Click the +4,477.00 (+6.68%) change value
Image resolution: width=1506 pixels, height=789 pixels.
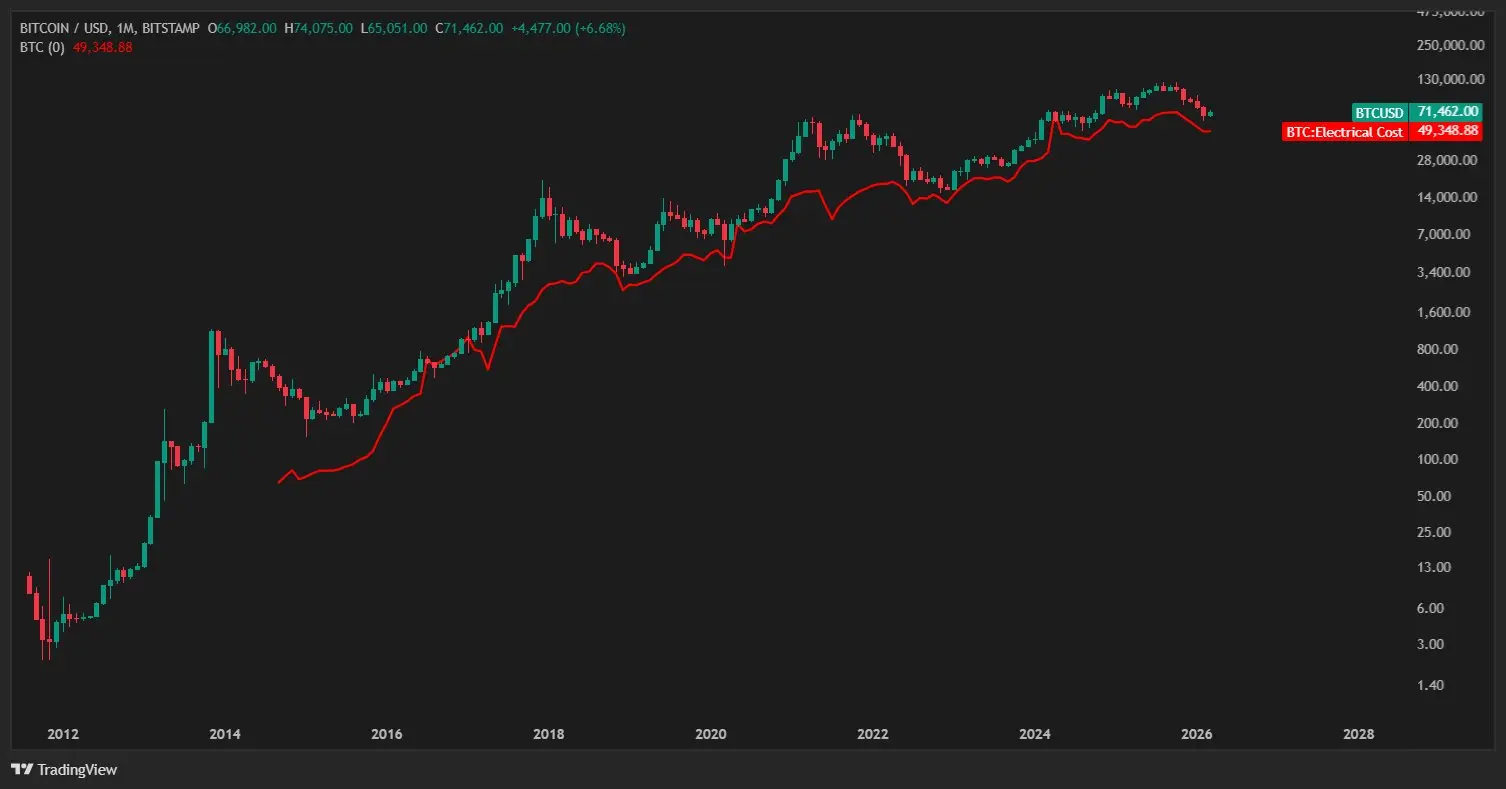(568, 29)
